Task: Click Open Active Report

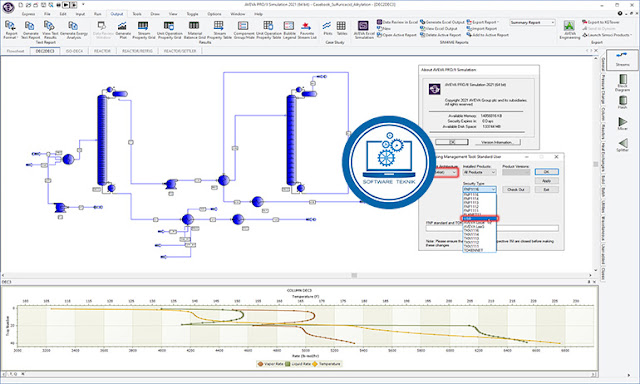Action: pos(397,35)
